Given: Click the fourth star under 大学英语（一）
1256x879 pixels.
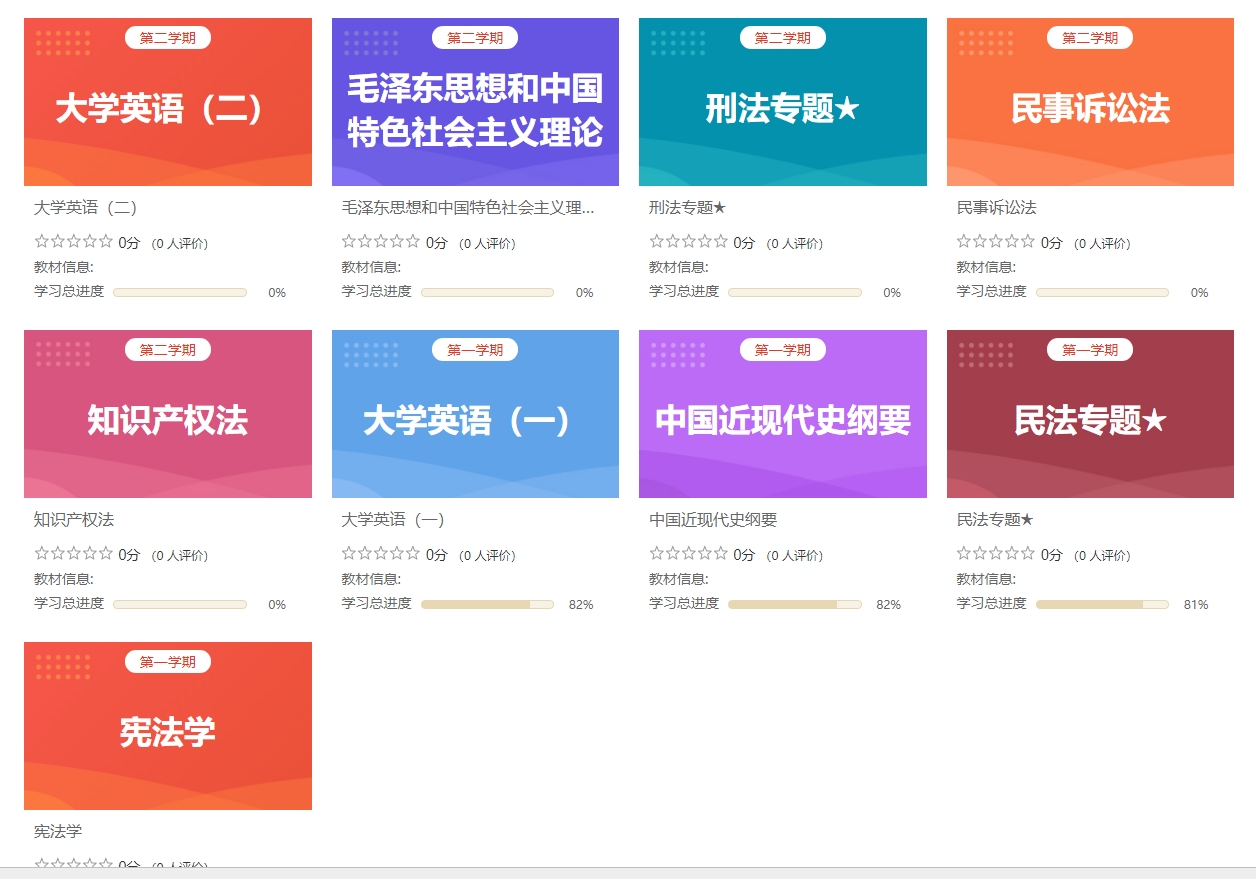Looking at the screenshot, I should click(397, 553).
